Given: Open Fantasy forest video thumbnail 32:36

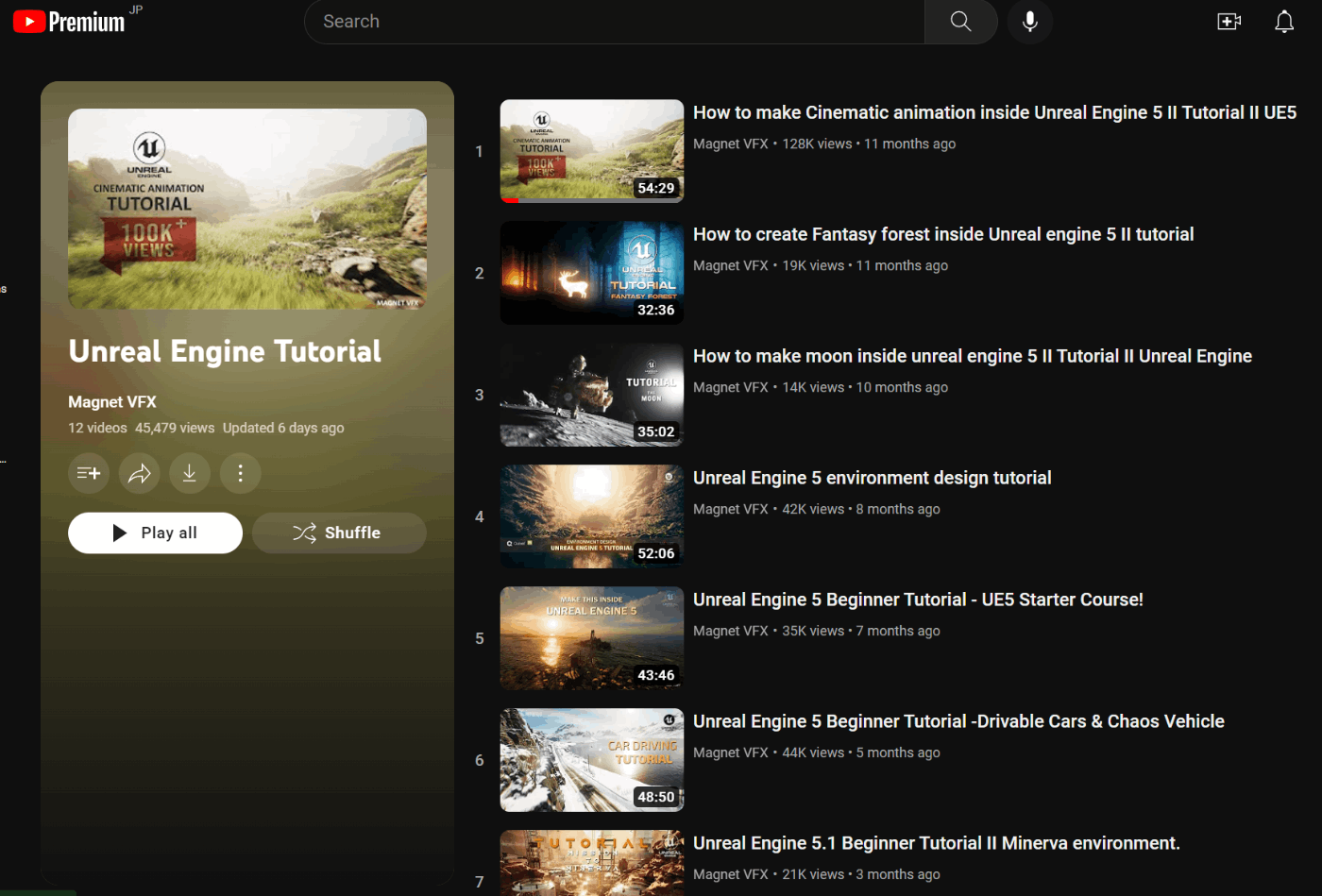Looking at the screenshot, I should [x=592, y=273].
